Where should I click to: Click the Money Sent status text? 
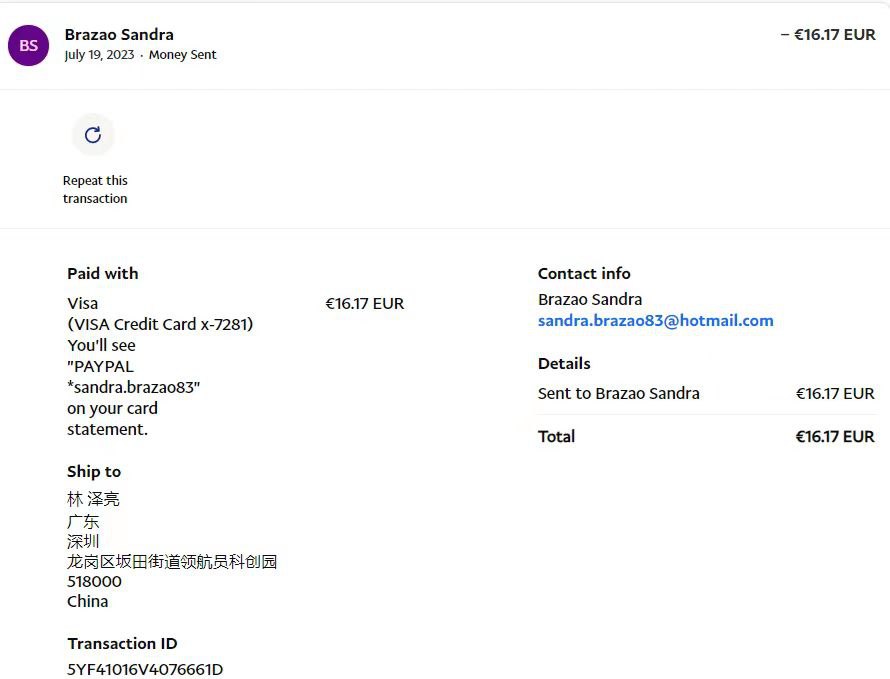(182, 55)
